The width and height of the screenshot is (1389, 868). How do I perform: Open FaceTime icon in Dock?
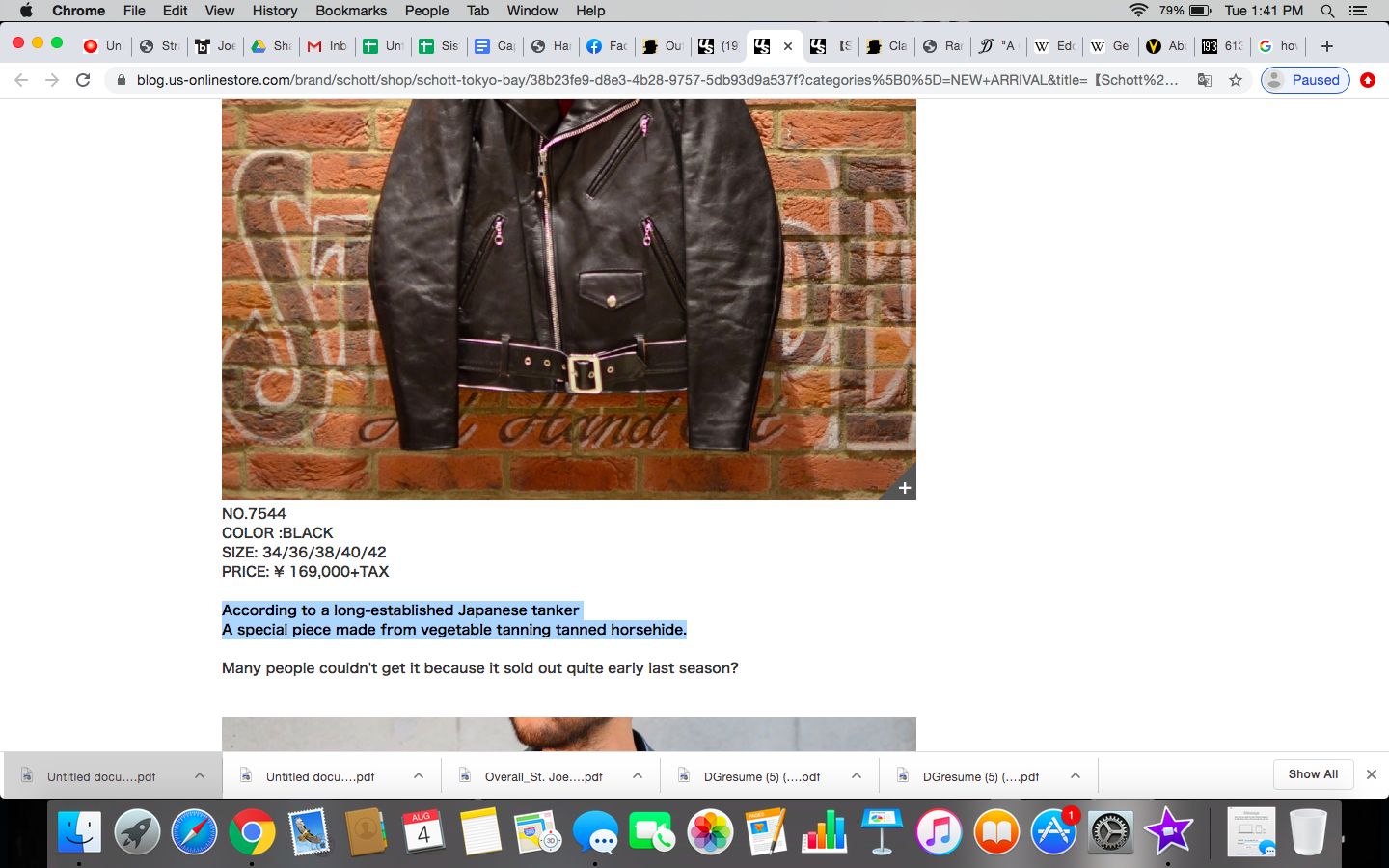click(x=653, y=831)
